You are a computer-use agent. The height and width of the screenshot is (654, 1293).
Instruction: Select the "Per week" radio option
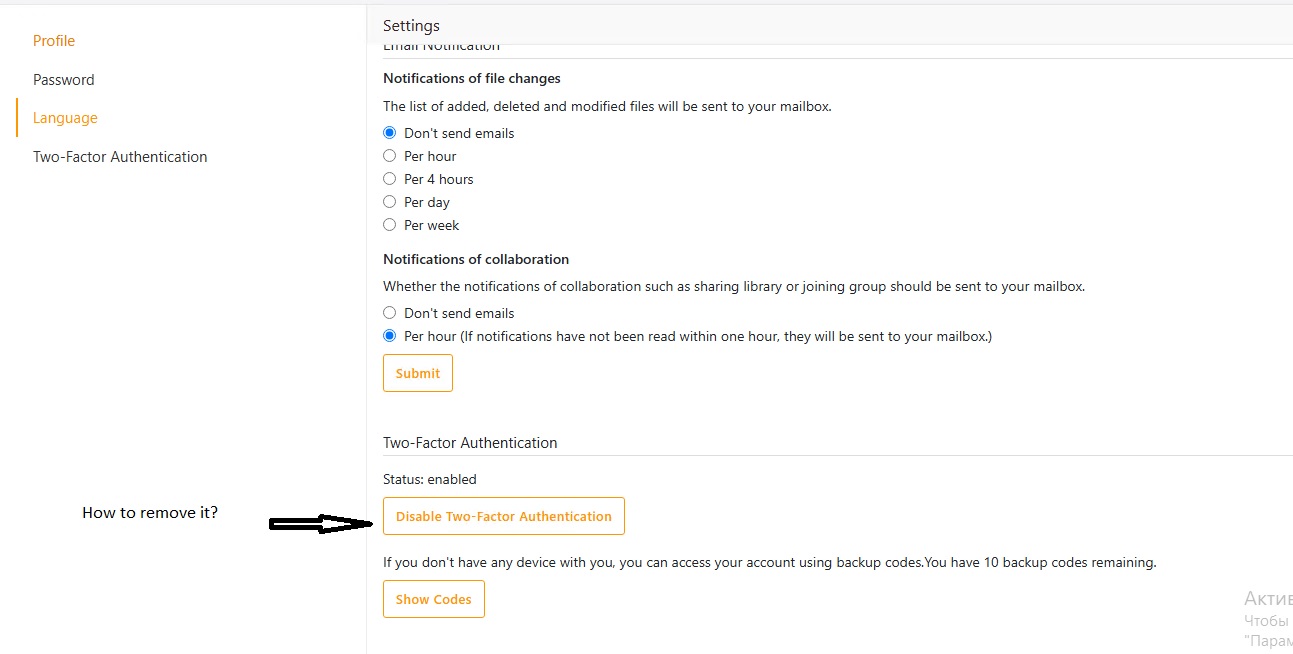coord(390,225)
